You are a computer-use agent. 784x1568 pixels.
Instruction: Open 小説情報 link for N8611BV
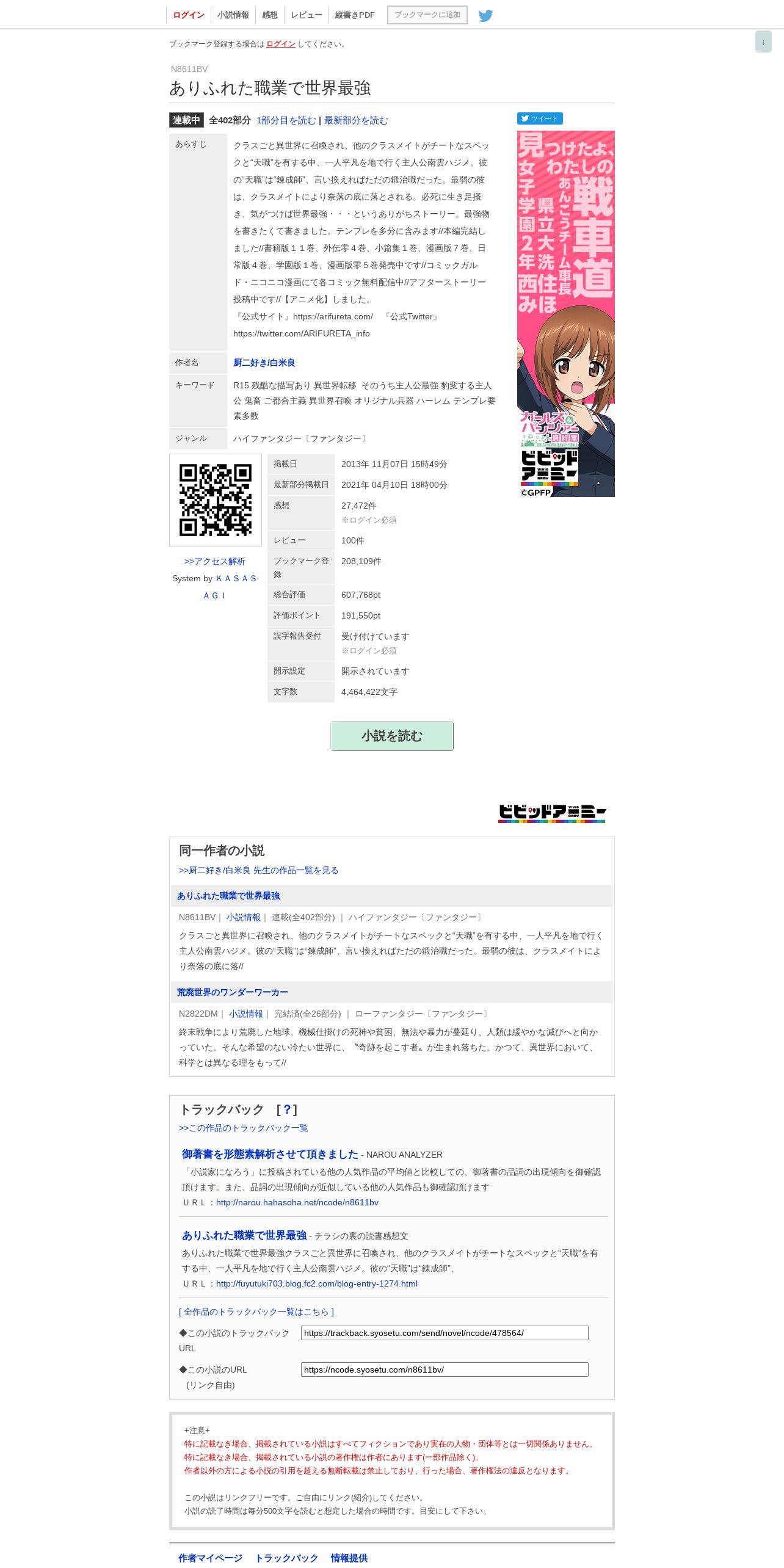coord(244,917)
